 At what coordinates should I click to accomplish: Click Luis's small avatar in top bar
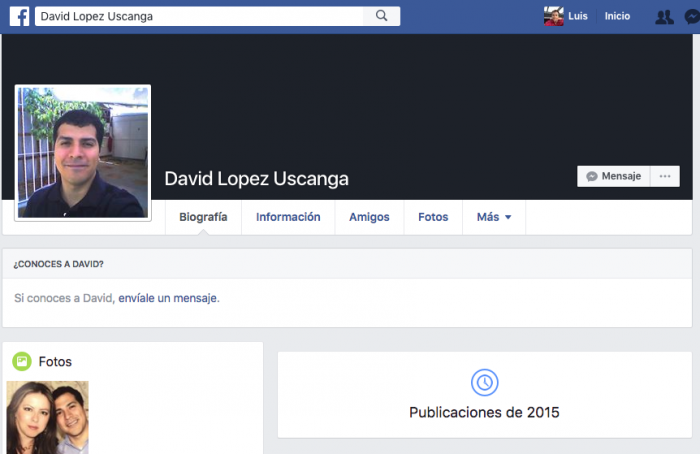[x=554, y=17]
